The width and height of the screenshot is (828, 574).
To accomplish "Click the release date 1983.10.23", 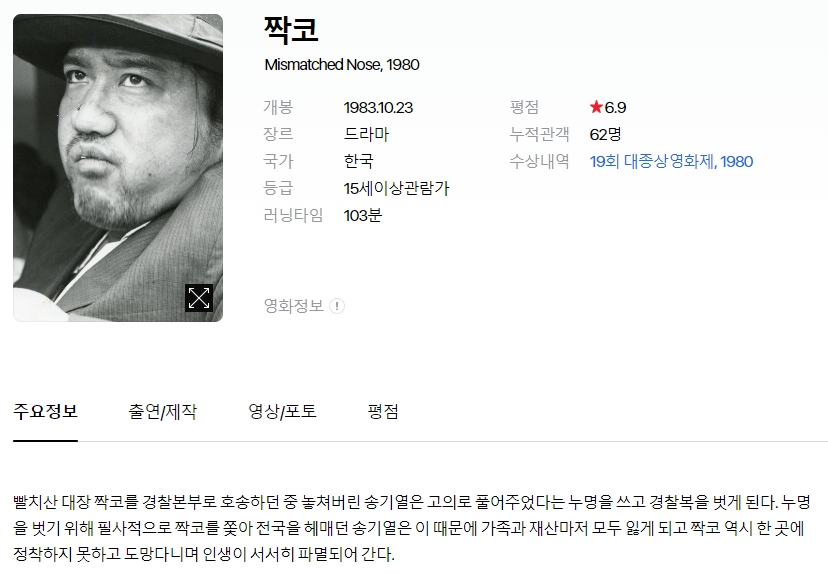I will point(378,107).
